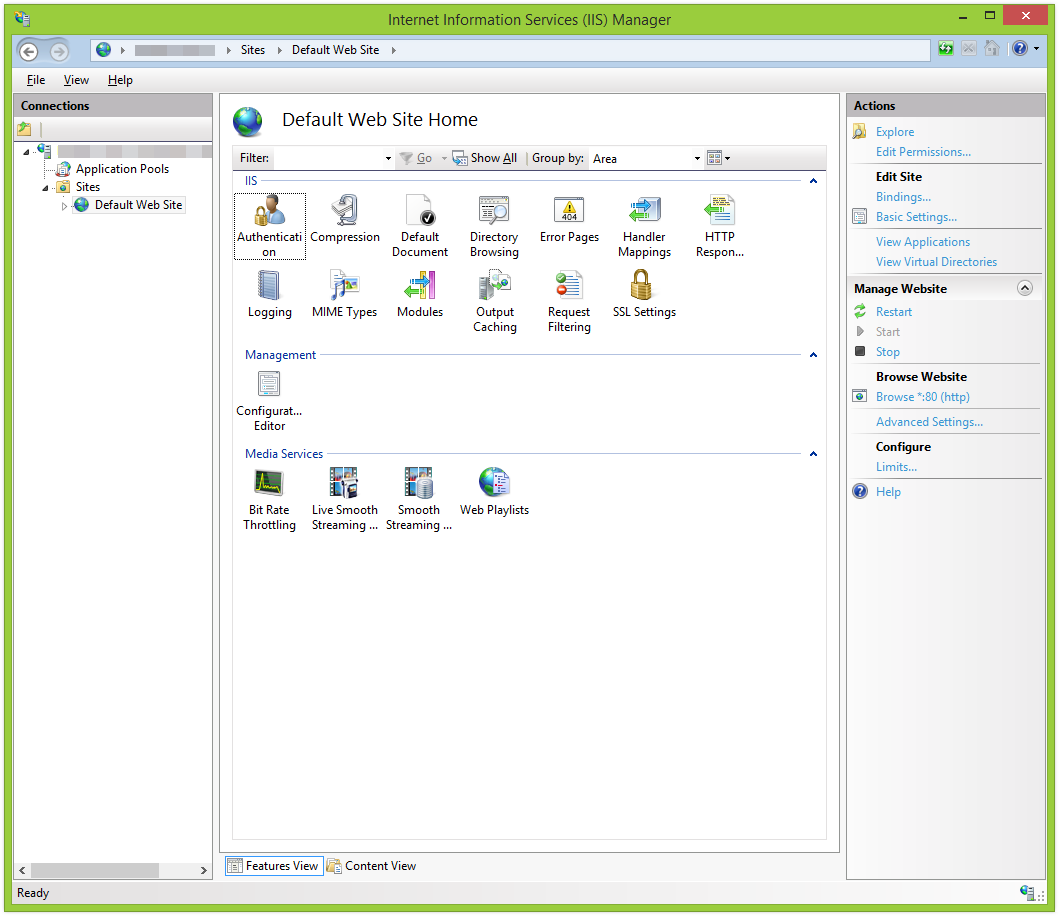Click the Filter text input field

328,158
